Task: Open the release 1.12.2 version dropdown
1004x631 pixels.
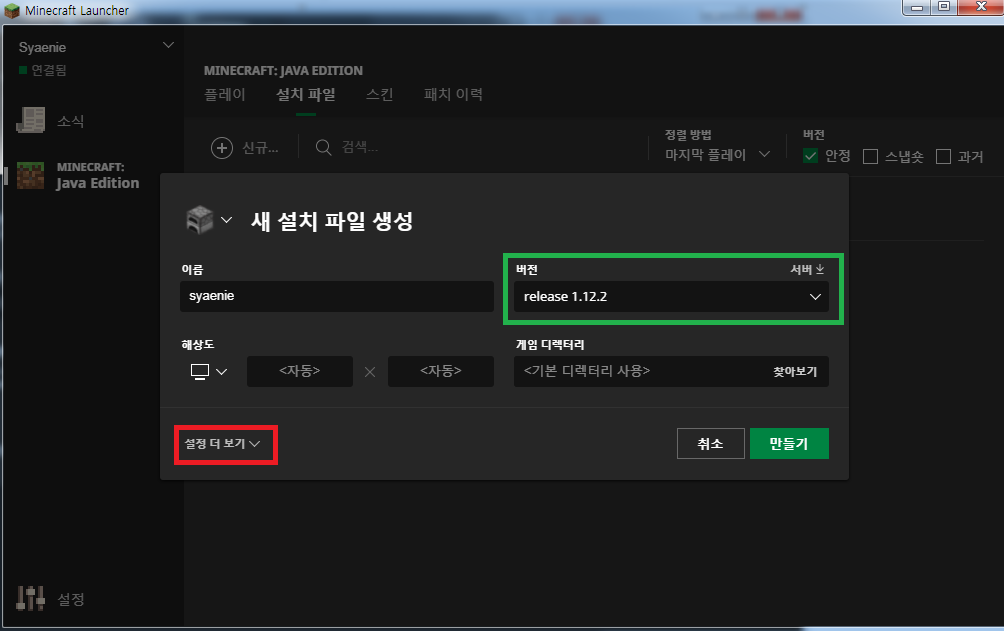Action: [671, 297]
